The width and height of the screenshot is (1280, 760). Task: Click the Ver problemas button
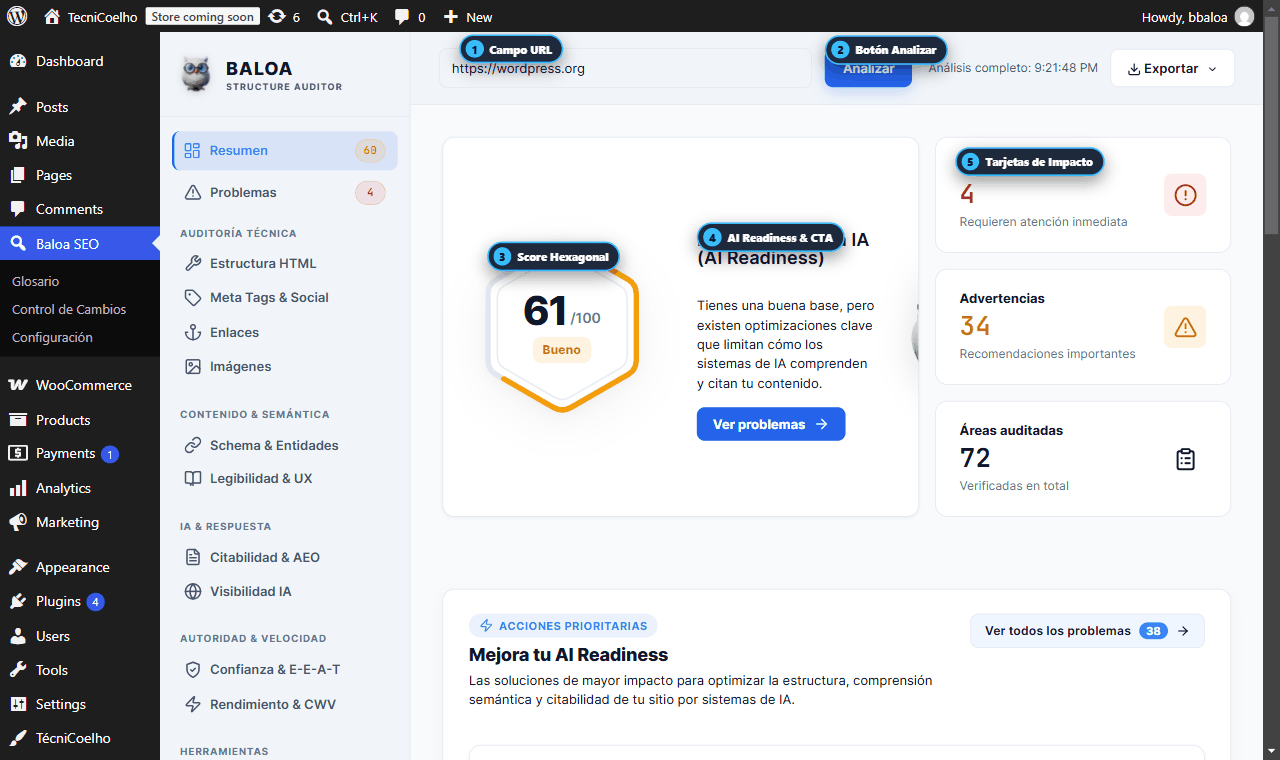point(771,424)
